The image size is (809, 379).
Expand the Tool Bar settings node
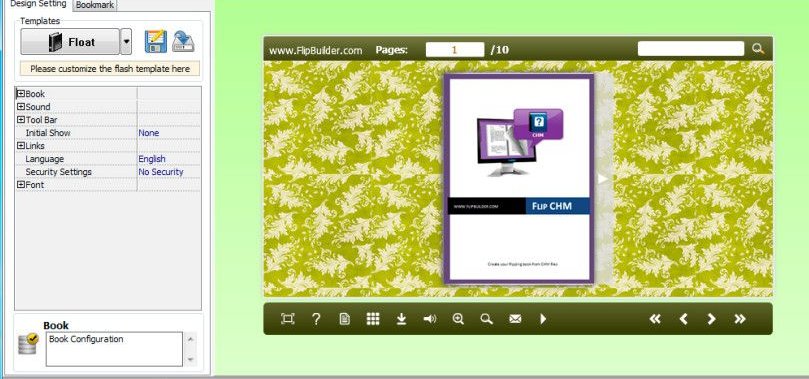point(21,120)
